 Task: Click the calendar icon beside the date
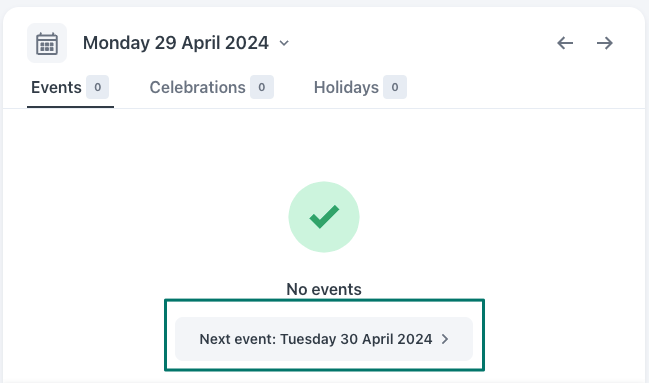coord(47,43)
